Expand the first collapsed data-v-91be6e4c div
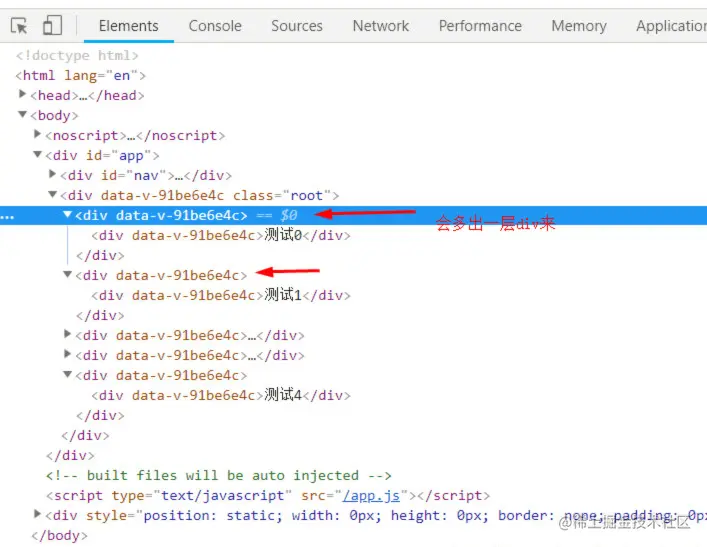 [x=68, y=334]
